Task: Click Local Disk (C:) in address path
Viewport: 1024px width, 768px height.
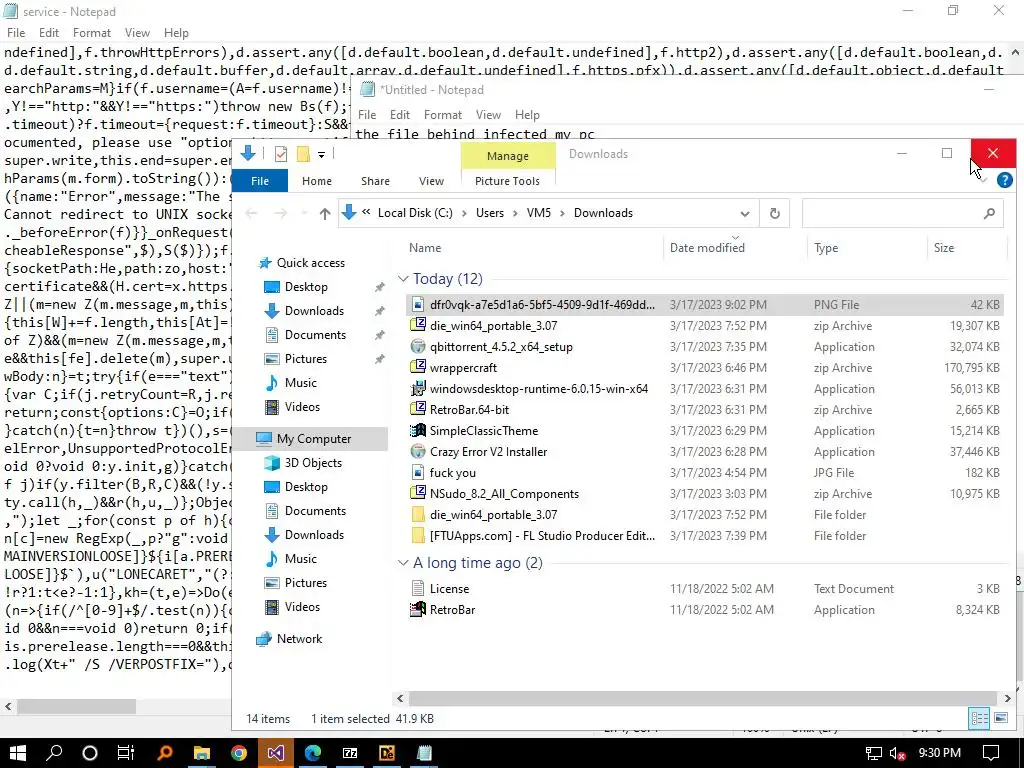Action: click(x=415, y=213)
